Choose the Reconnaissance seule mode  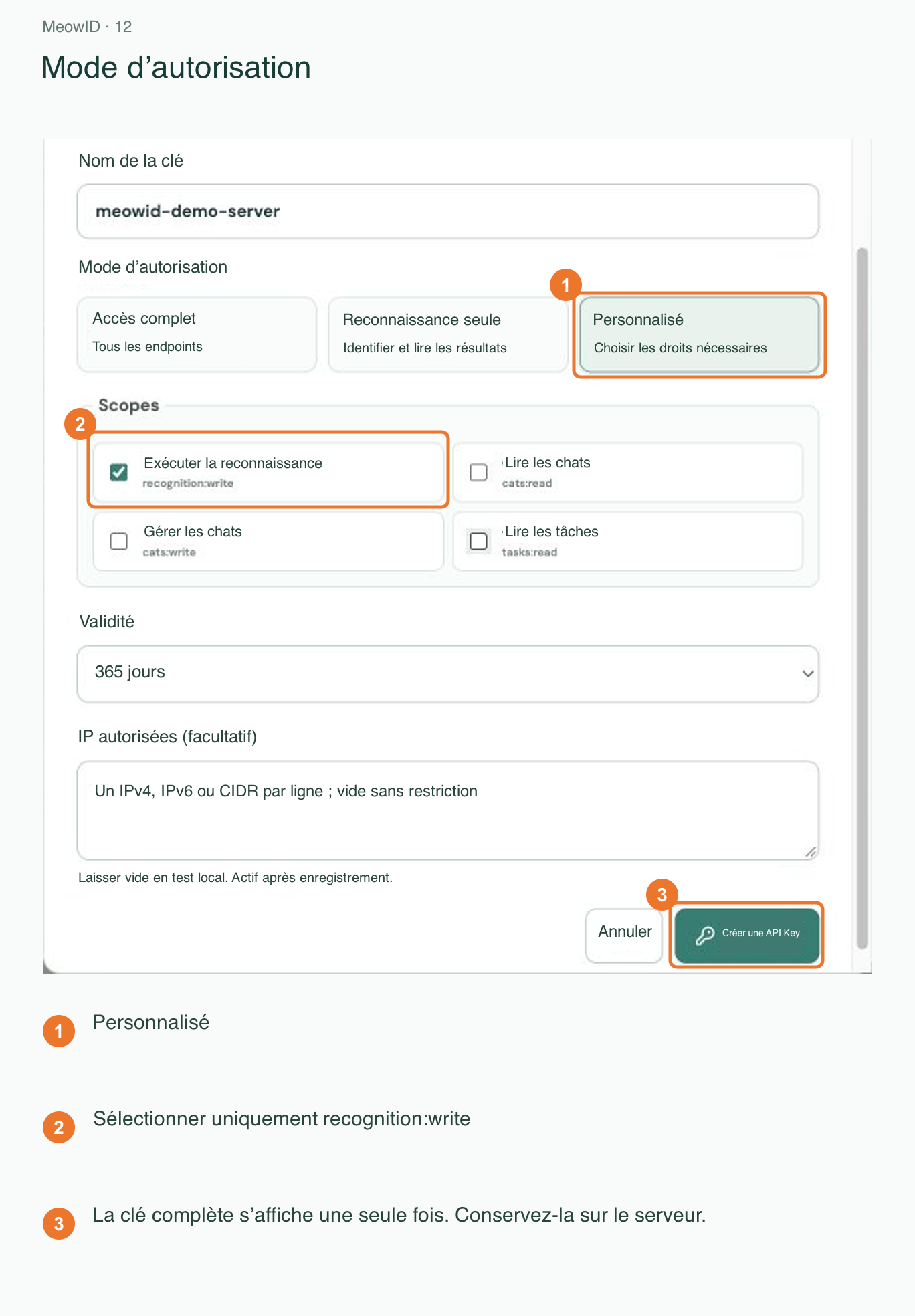447,334
